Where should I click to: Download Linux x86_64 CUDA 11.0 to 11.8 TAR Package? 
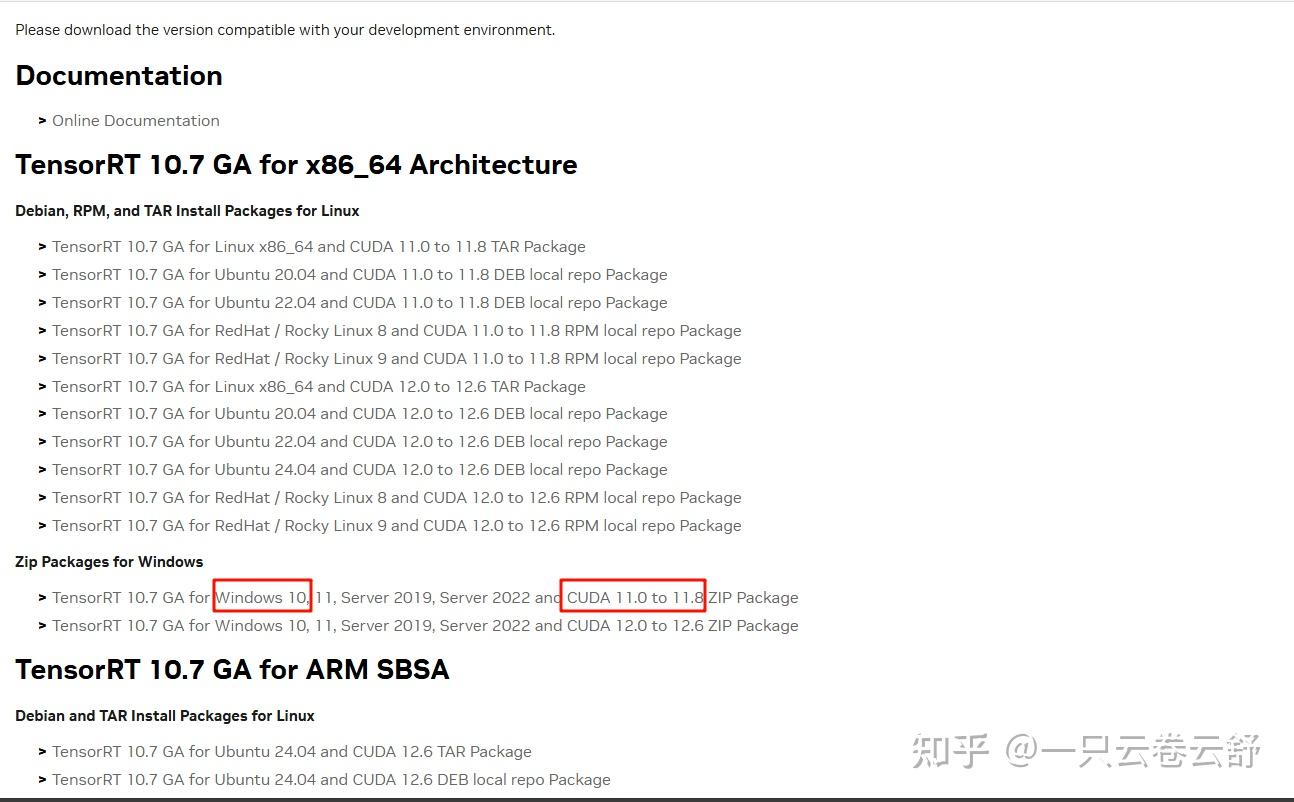(318, 247)
